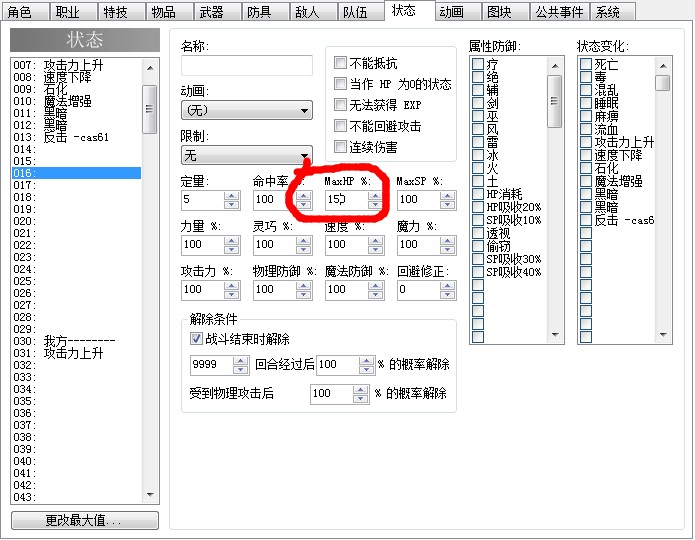Switch to the 角色 tab
695x540 pixels.
pos(25,12)
